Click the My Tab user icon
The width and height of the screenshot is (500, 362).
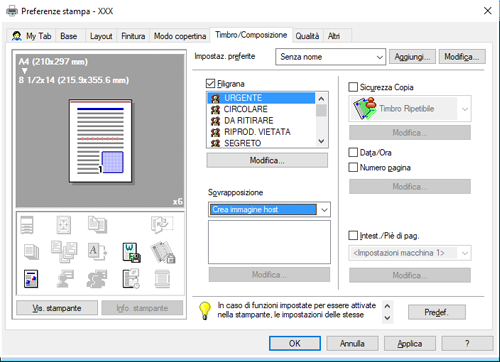coord(17,36)
